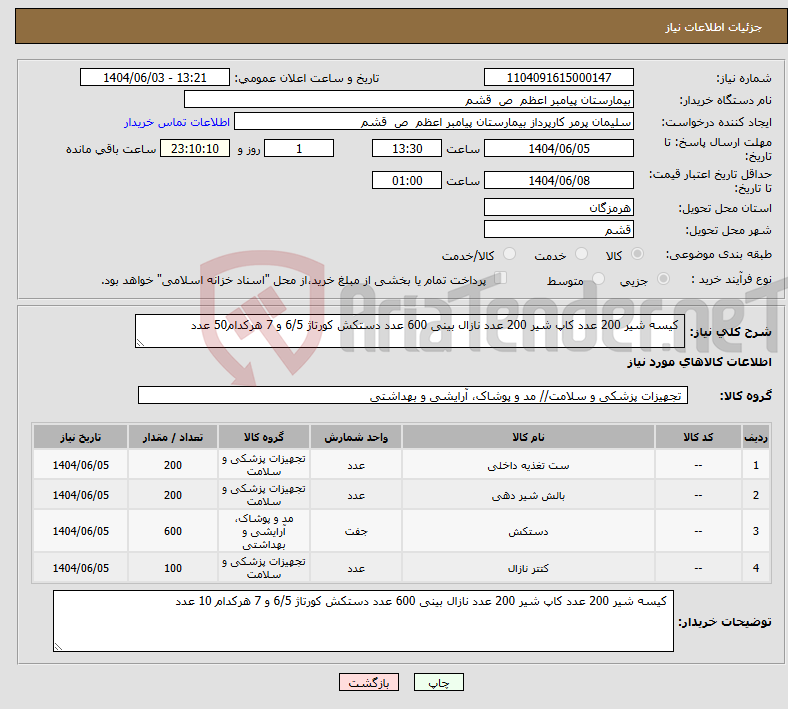Select the کالا radio button
This screenshot has height=709, width=788.
point(639,255)
